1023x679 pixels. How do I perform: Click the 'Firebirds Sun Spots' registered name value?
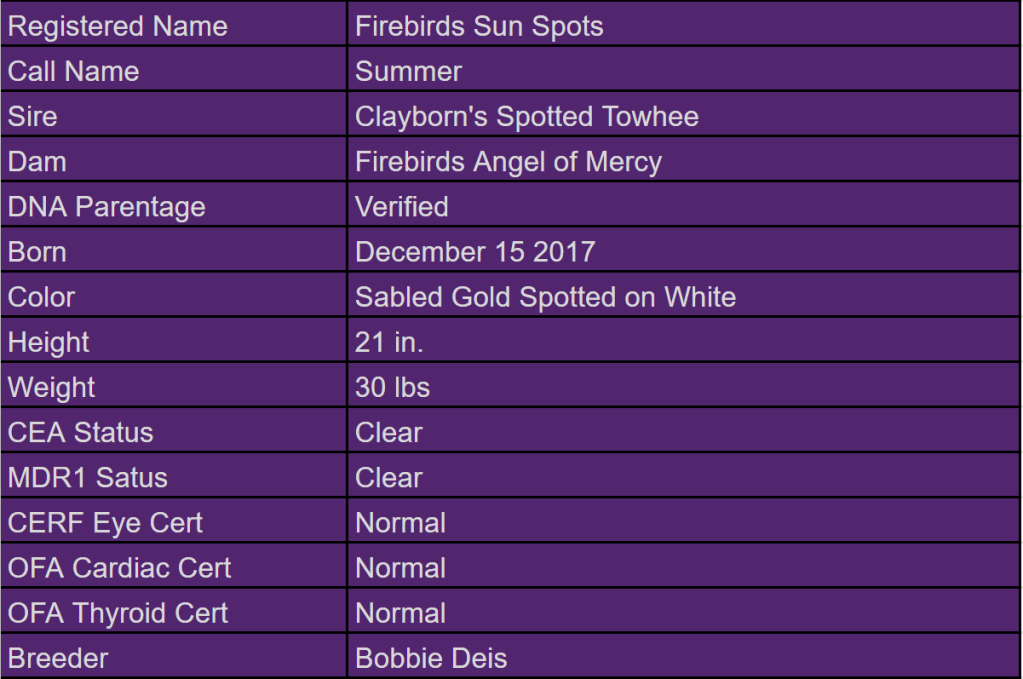click(479, 26)
